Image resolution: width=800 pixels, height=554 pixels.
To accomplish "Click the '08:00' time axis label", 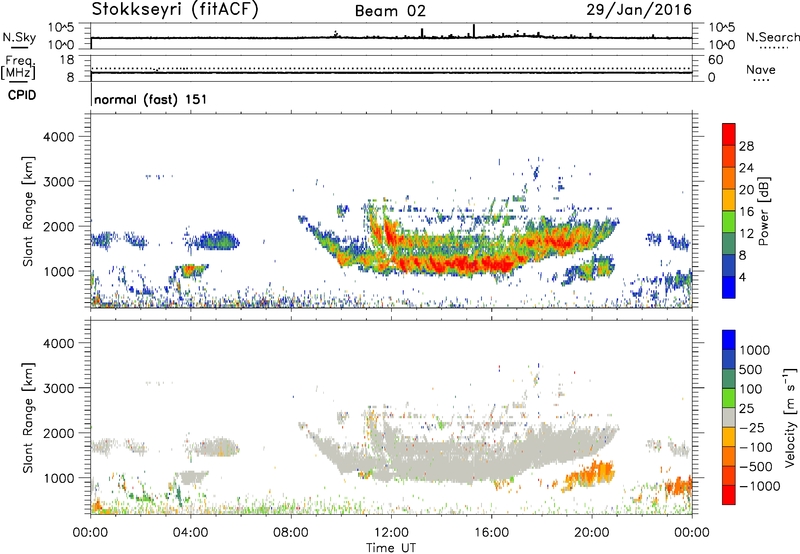I will 290,533.
